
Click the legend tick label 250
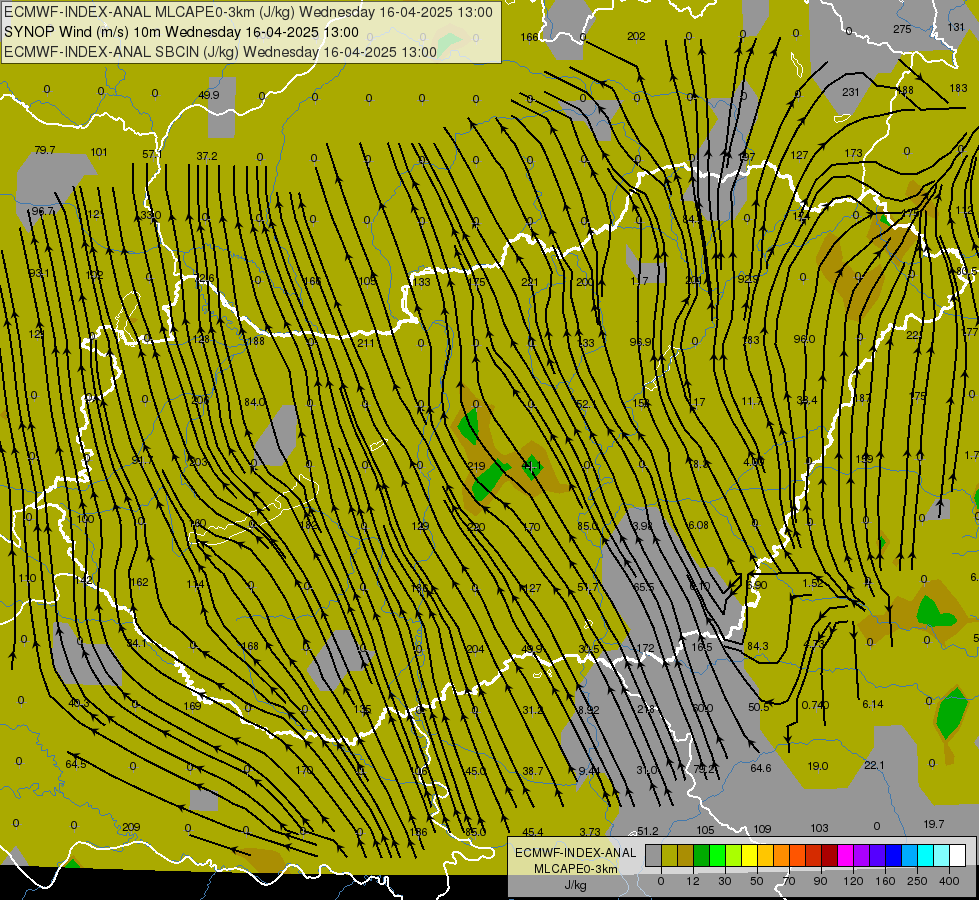(x=917, y=881)
